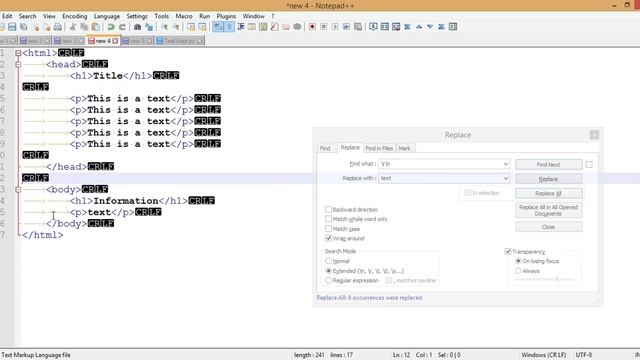The height and width of the screenshot is (360, 640).
Task: Click the Cut scissors toolbar icon
Action: 73,27
